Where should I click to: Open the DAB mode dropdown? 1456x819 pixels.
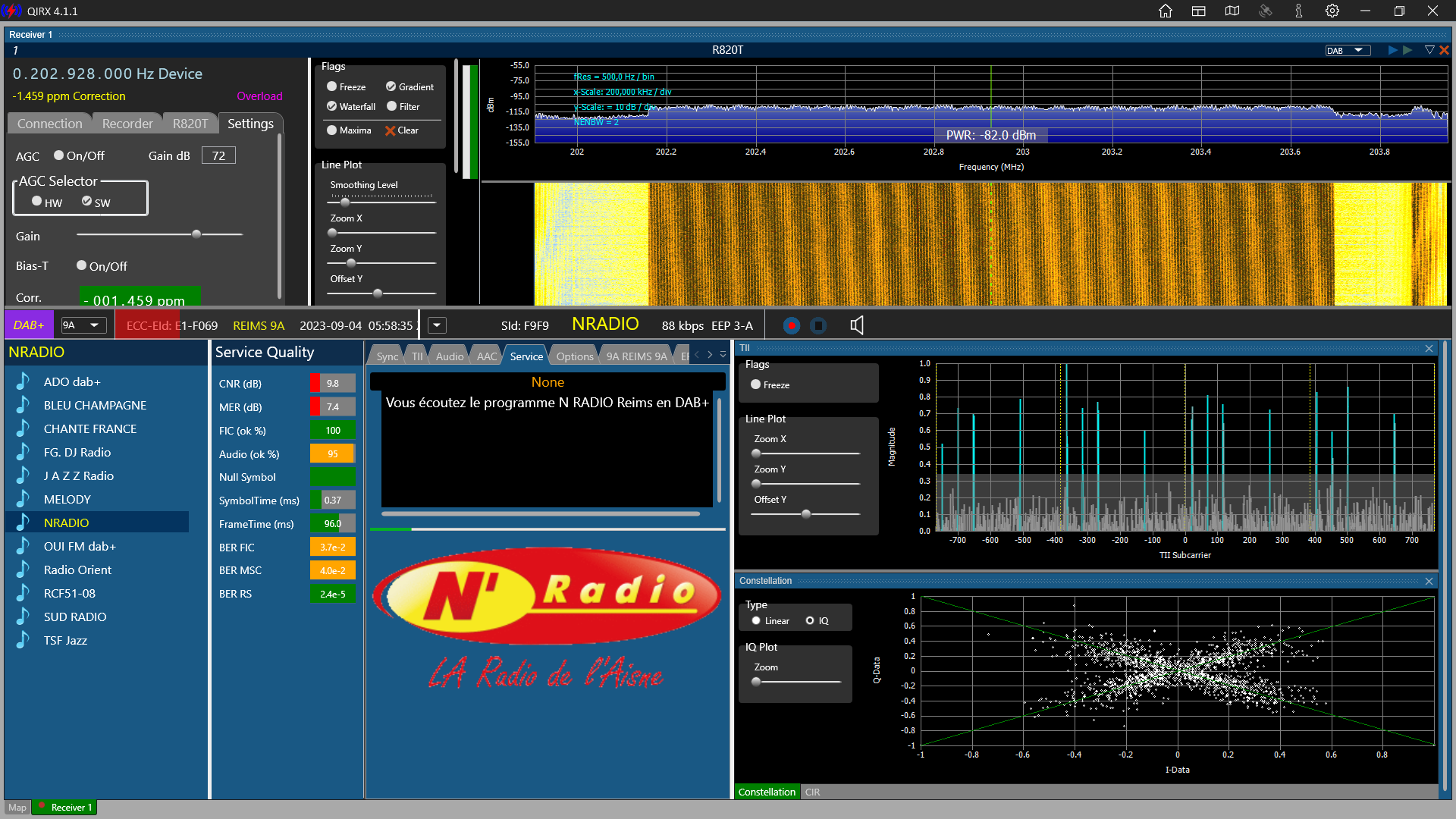(x=1348, y=51)
